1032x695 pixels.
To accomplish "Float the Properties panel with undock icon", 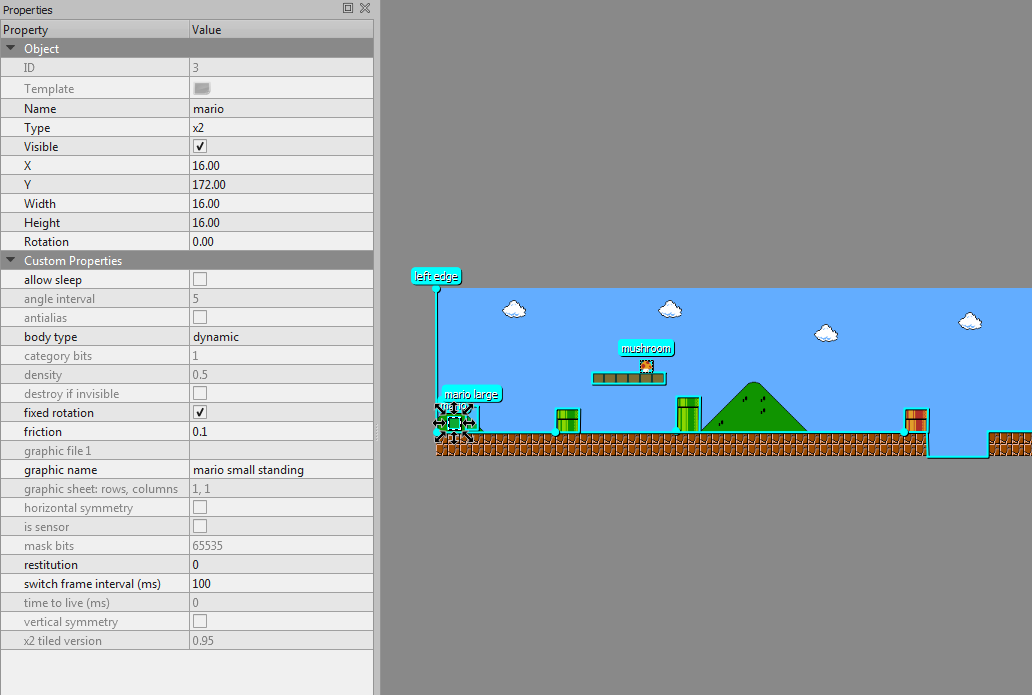I will click(x=348, y=8).
